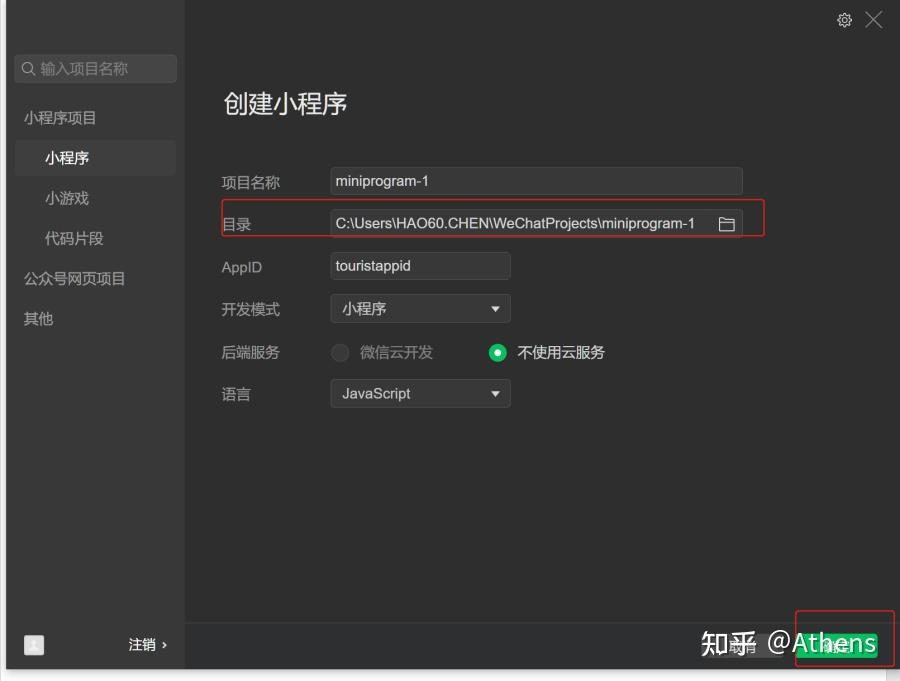This screenshot has height=681, width=900.
Task: Open 其他 in the sidebar
Action: 38,319
